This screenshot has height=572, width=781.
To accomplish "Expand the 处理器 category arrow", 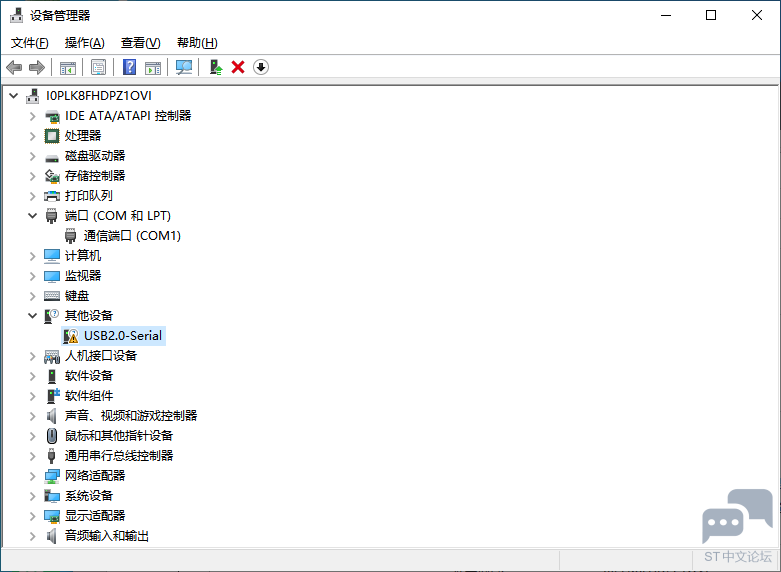I will click(x=33, y=136).
